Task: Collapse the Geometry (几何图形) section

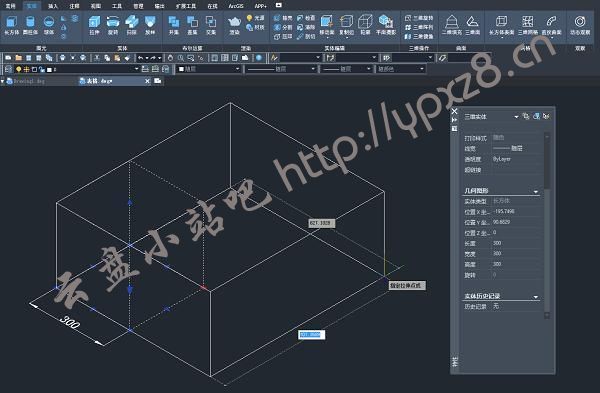Action: [x=536, y=191]
